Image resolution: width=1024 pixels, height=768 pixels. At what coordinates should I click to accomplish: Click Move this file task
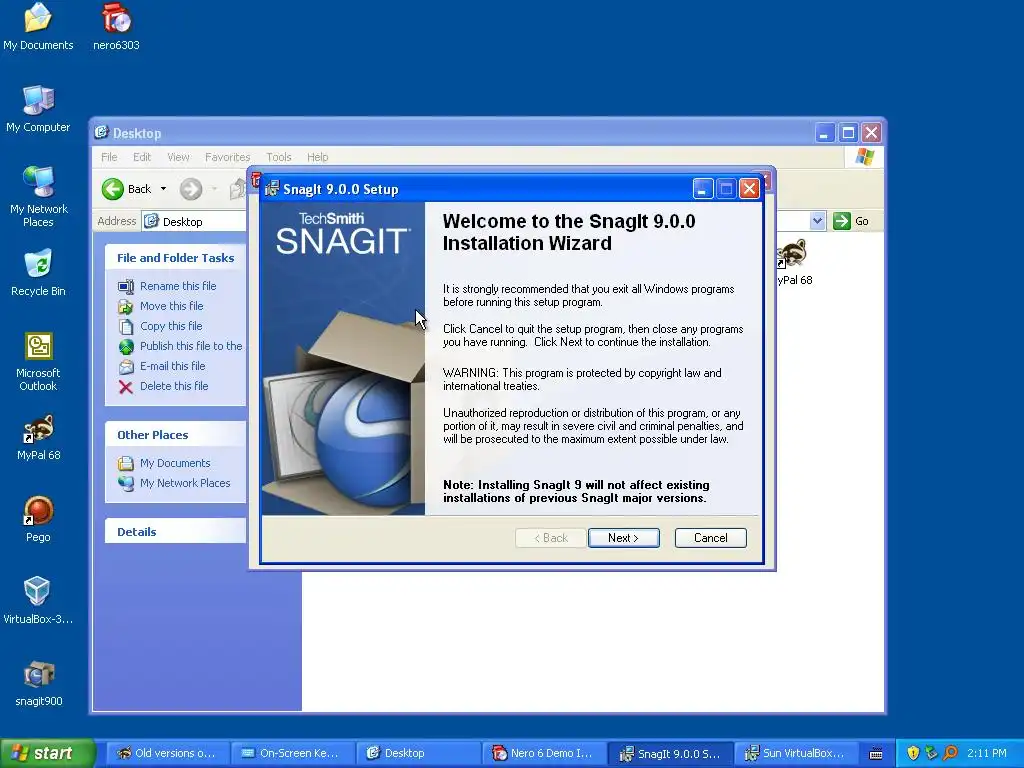click(x=171, y=306)
